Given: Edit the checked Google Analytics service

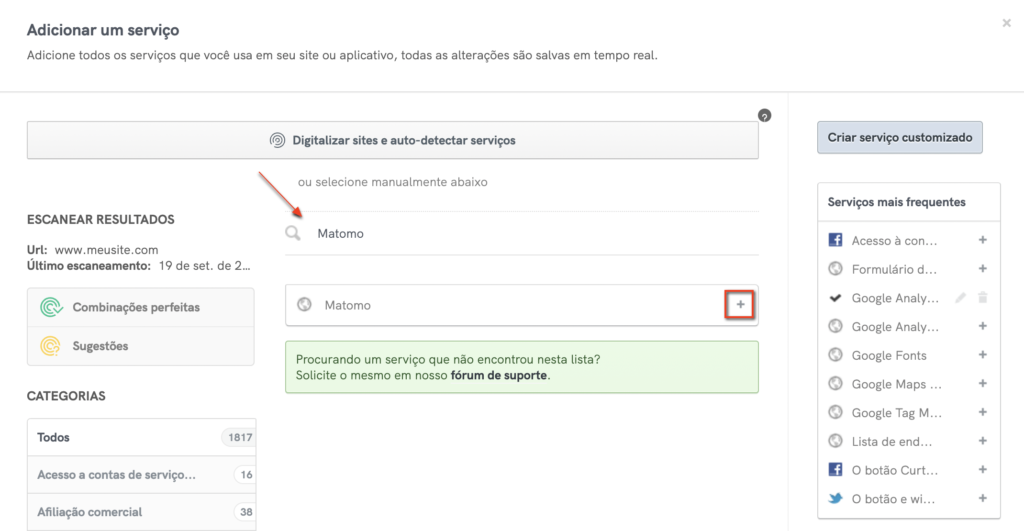Looking at the screenshot, I should coord(960,298).
